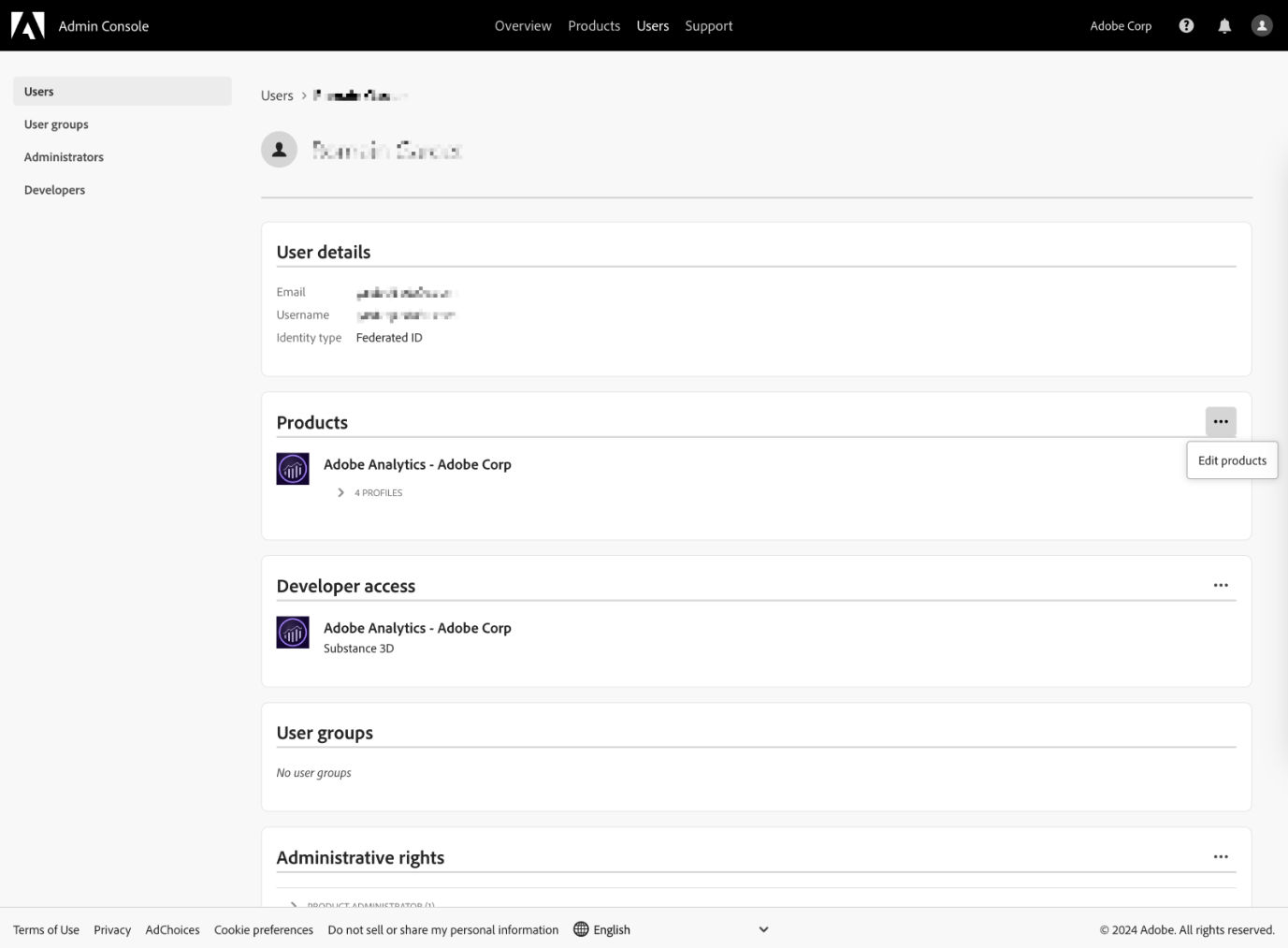This screenshot has height=948, width=1288.
Task: Open Products section three-dot menu
Action: pyautogui.click(x=1221, y=421)
